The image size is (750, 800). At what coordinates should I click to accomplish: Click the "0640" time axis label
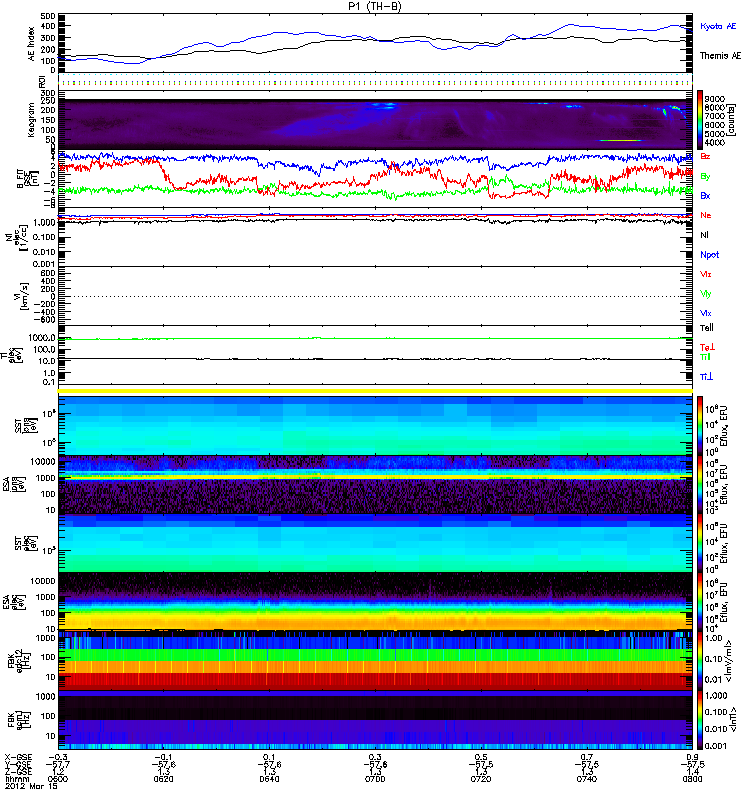click(x=269, y=779)
